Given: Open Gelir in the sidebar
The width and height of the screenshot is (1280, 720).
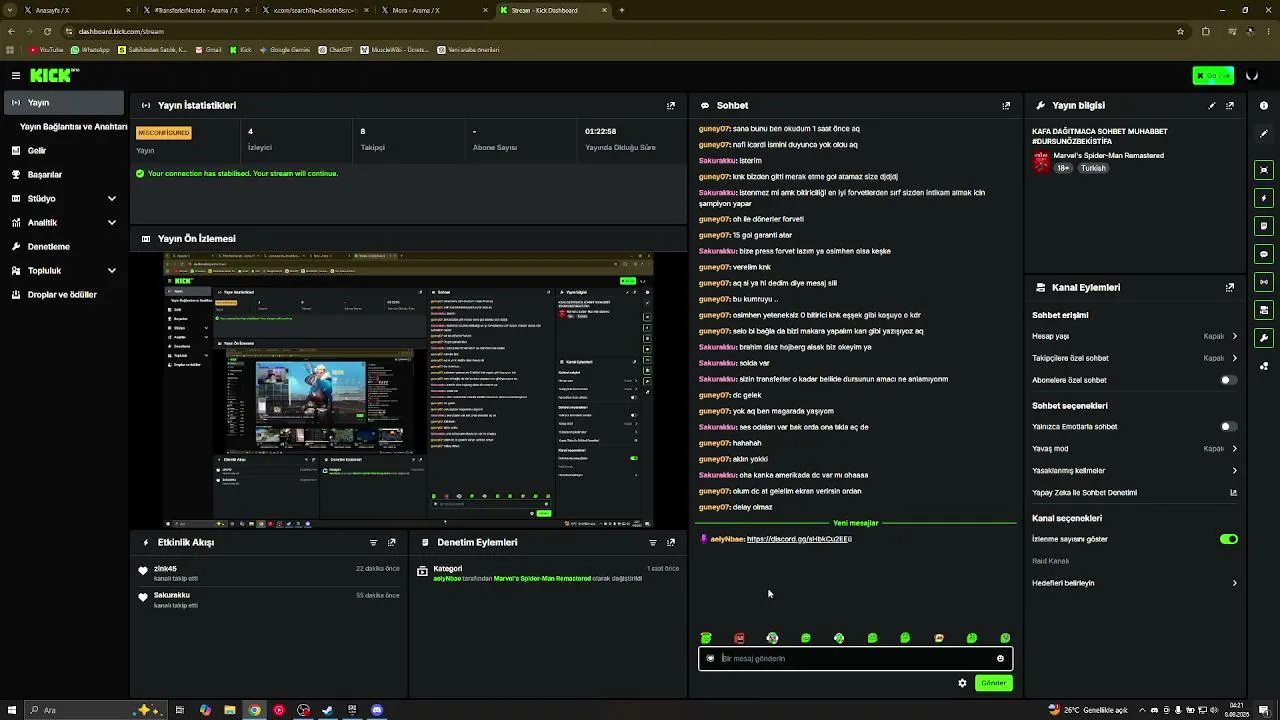Looking at the screenshot, I should point(62,150).
